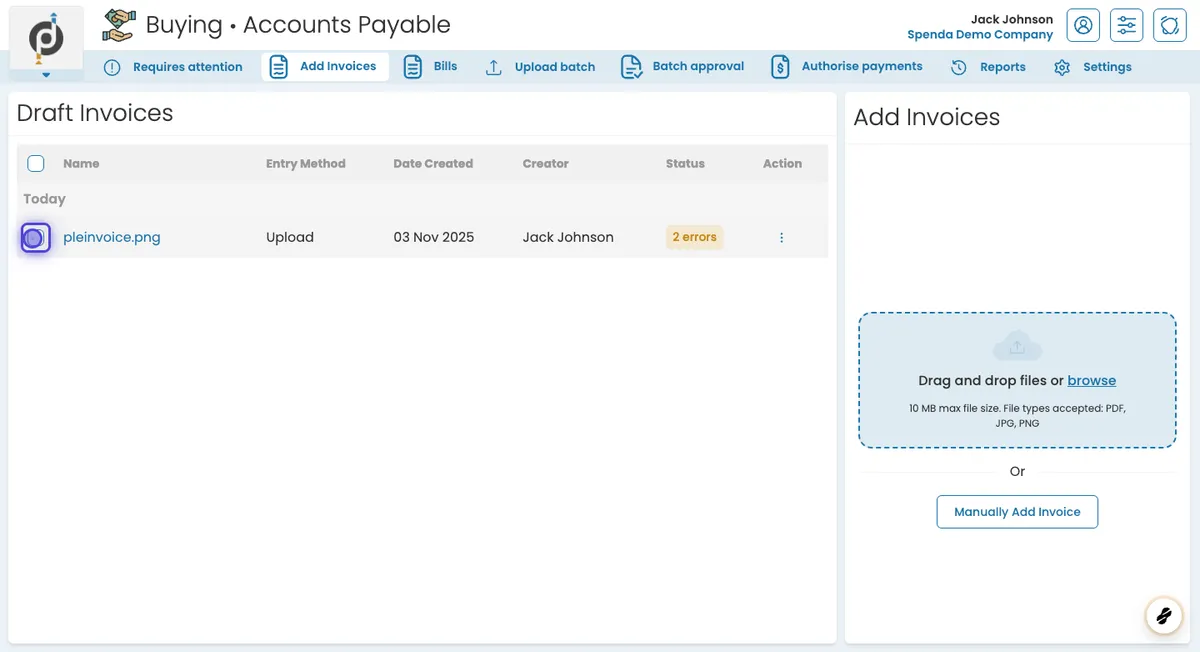Click the Jack Johnson creator cell
Screen dimensions: 1200x652
point(568,237)
